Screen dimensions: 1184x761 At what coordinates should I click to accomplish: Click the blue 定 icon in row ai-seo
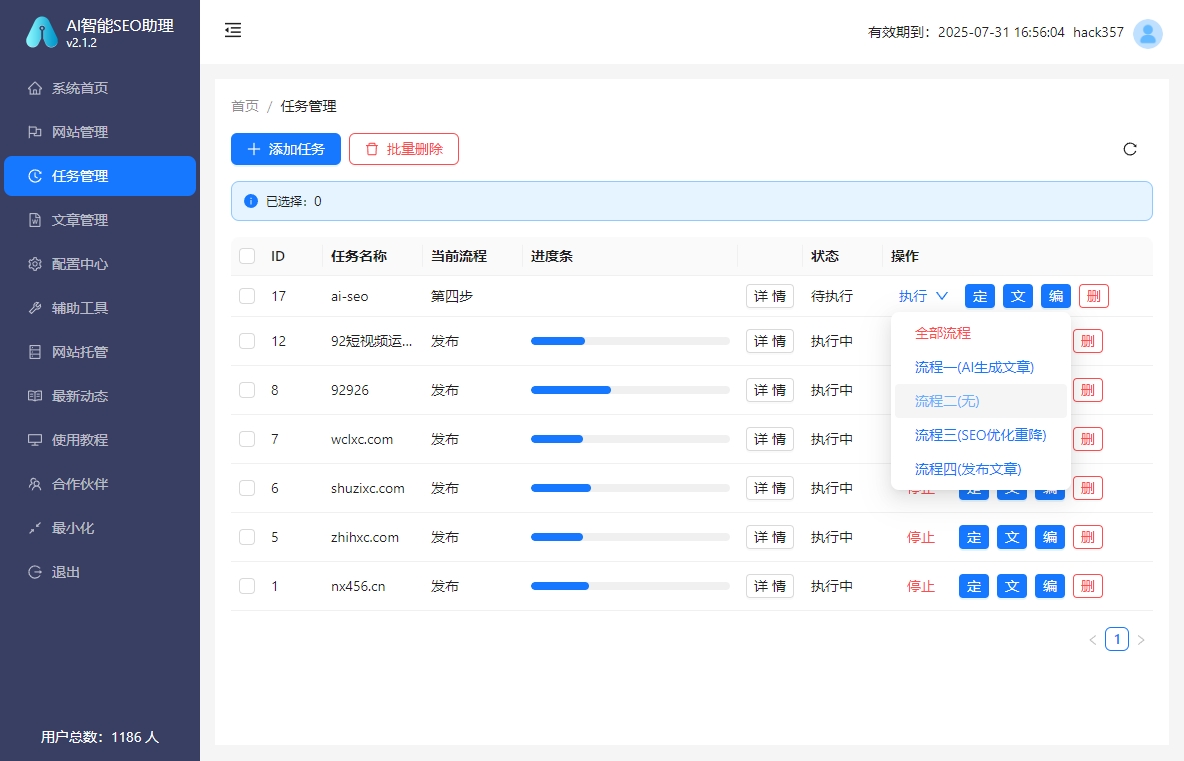pyautogui.click(x=979, y=296)
